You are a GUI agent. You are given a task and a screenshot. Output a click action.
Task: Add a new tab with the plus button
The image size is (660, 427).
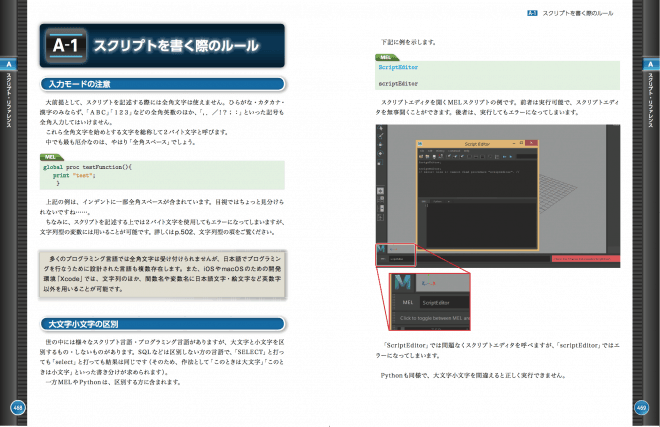(448, 201)
